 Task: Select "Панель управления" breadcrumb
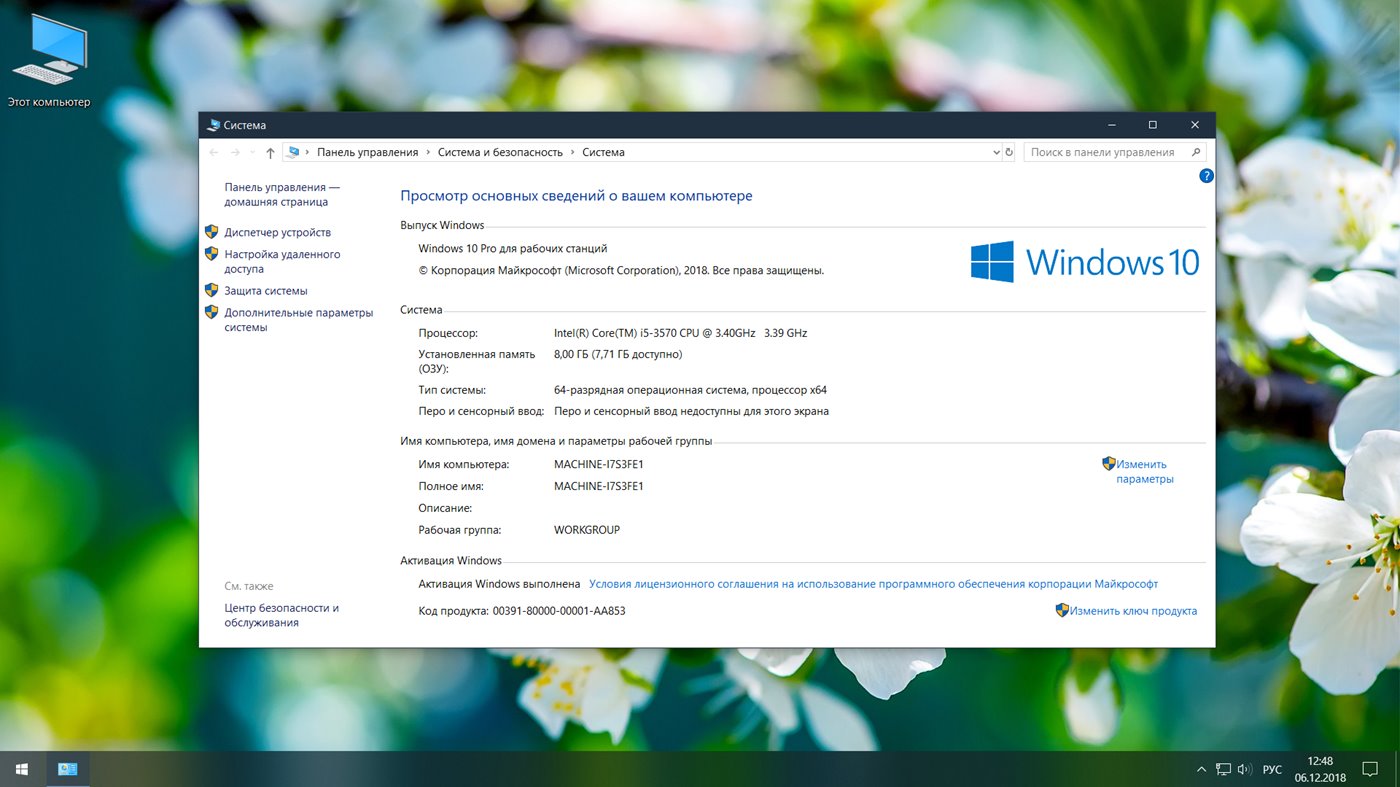(x=368, y=152)
